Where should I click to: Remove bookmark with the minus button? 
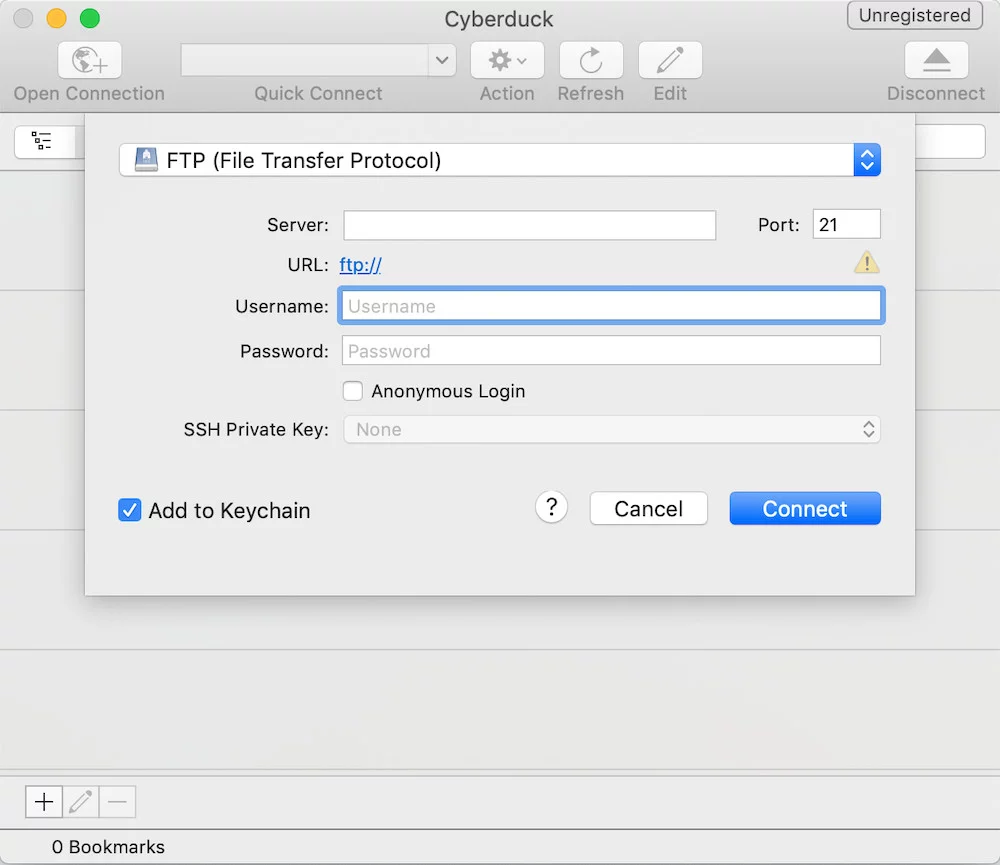tap(117, 801)
